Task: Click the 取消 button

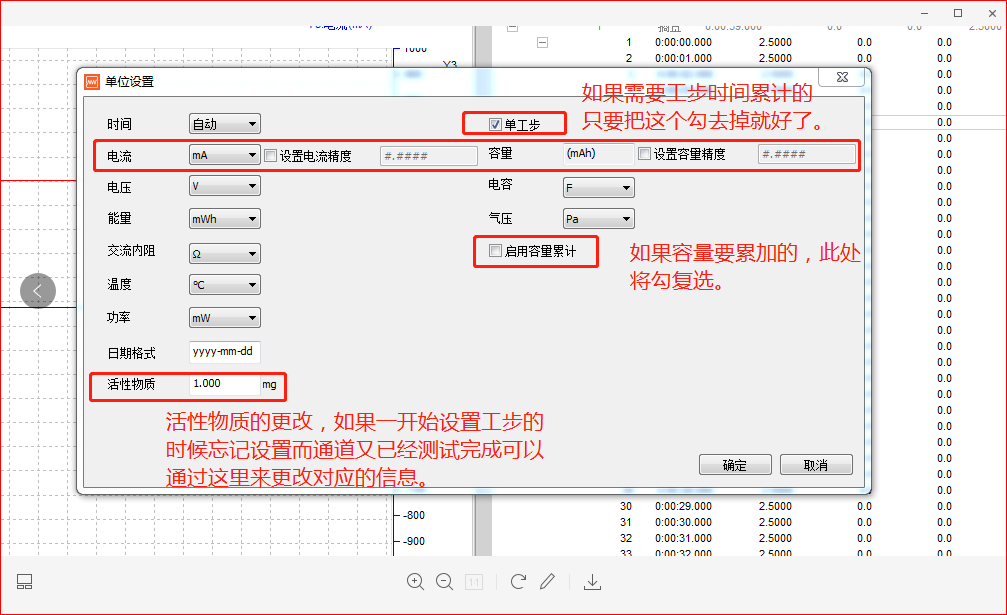Action: pos(816,465)
